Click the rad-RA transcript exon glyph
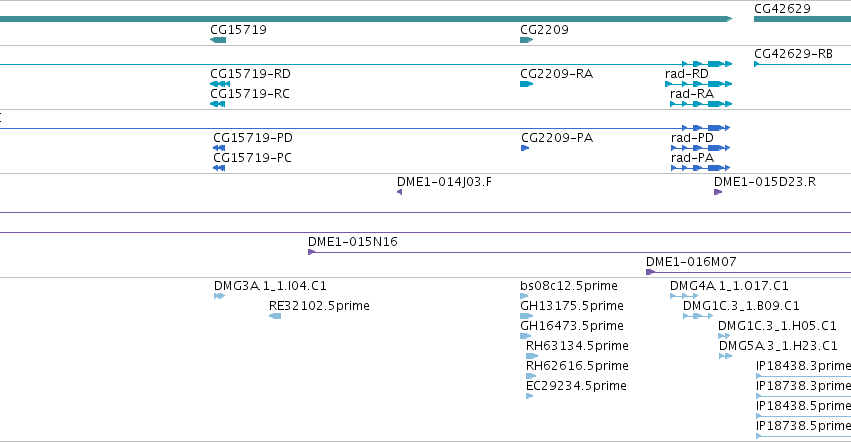Image resolution: width=851 pixels, height=442 pixels. pos(701,104)
